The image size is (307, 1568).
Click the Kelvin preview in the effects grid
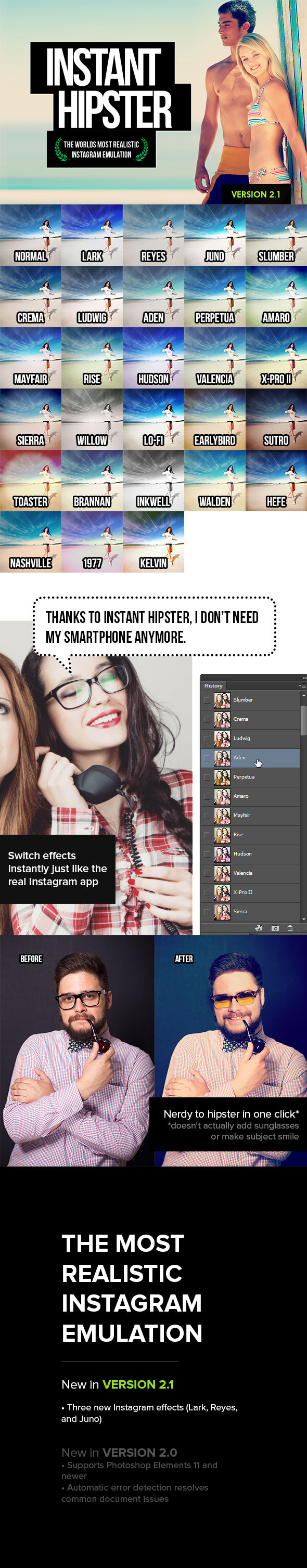[153, 542]
